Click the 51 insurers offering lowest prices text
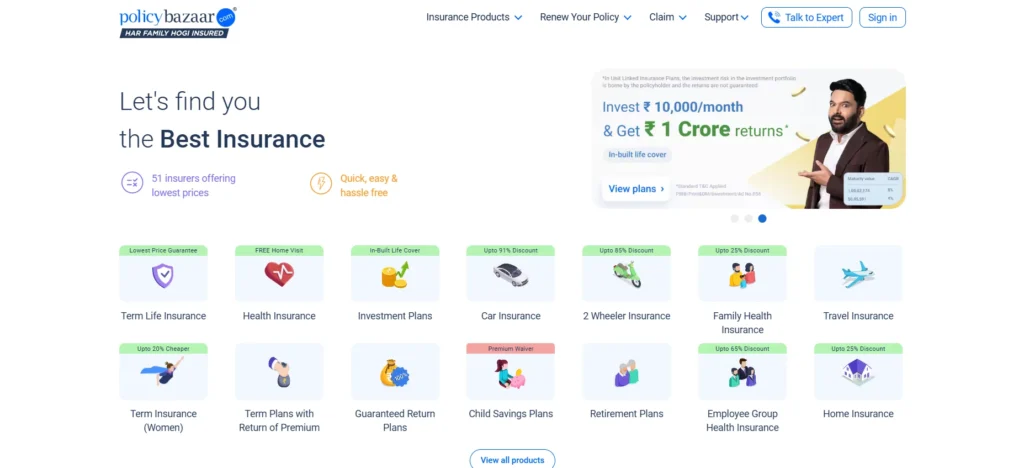1024x468 pixels. click(193, 185)
